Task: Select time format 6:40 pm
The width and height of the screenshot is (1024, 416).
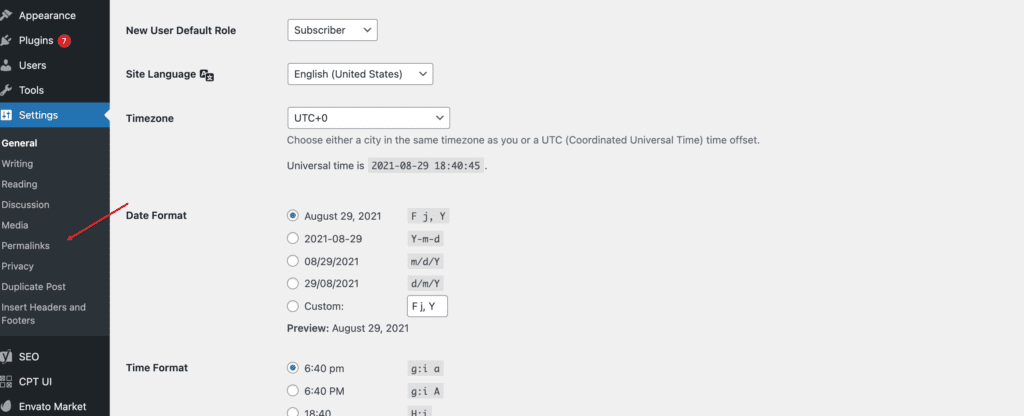Action: (293, 368)
